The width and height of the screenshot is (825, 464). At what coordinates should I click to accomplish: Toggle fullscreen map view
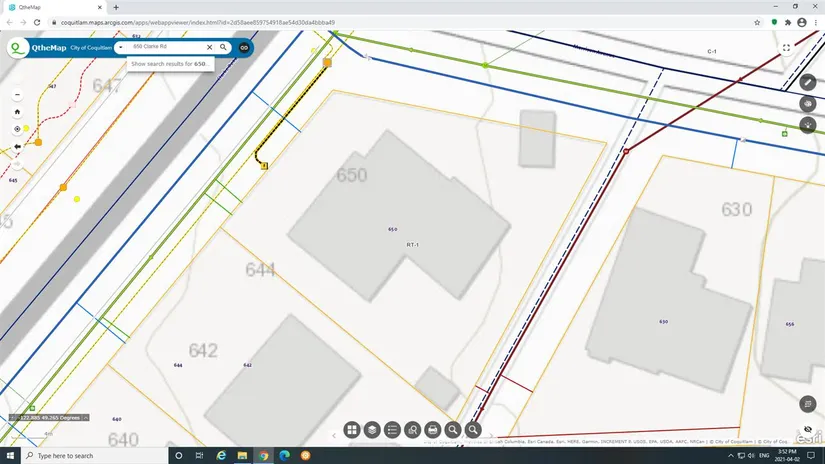tap(787, 47)
